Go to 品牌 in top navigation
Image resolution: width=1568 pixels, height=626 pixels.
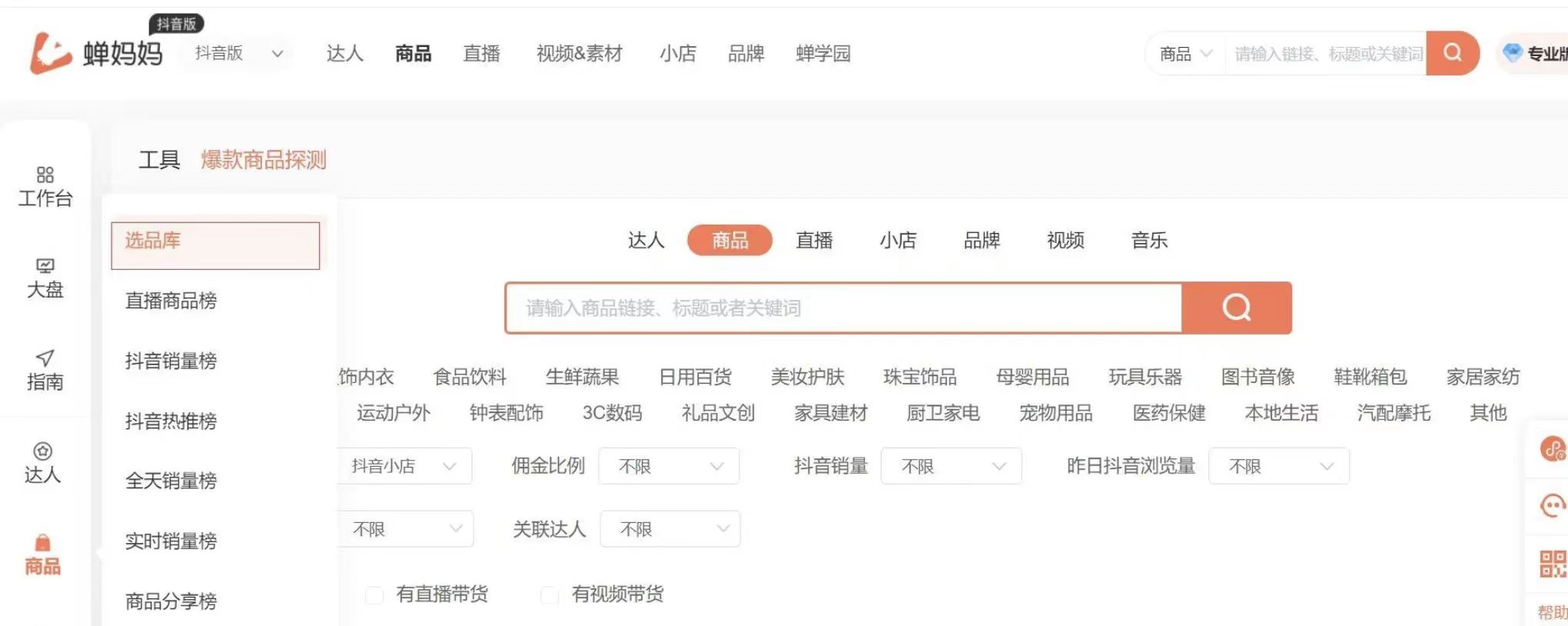(x=746, y=53)
